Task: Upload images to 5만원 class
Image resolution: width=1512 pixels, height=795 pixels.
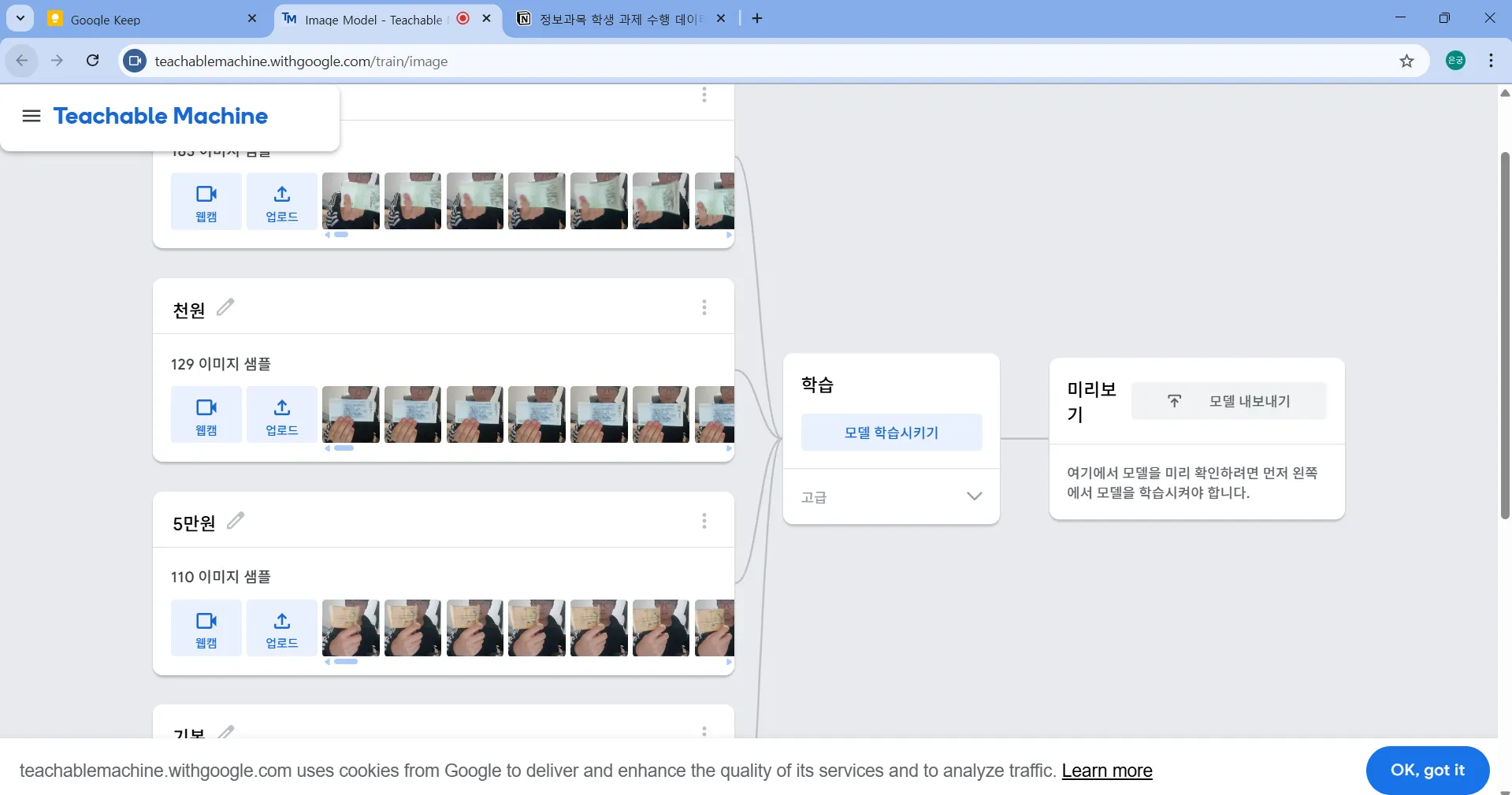Action: point(282,628)
